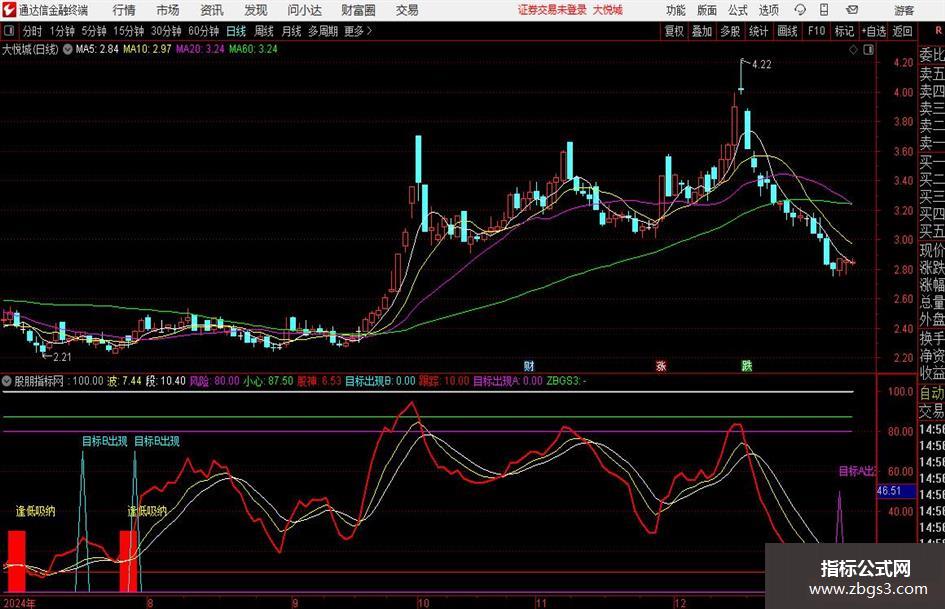
Task: Click the 涨 marker on the chart
Action: [661, 365]
